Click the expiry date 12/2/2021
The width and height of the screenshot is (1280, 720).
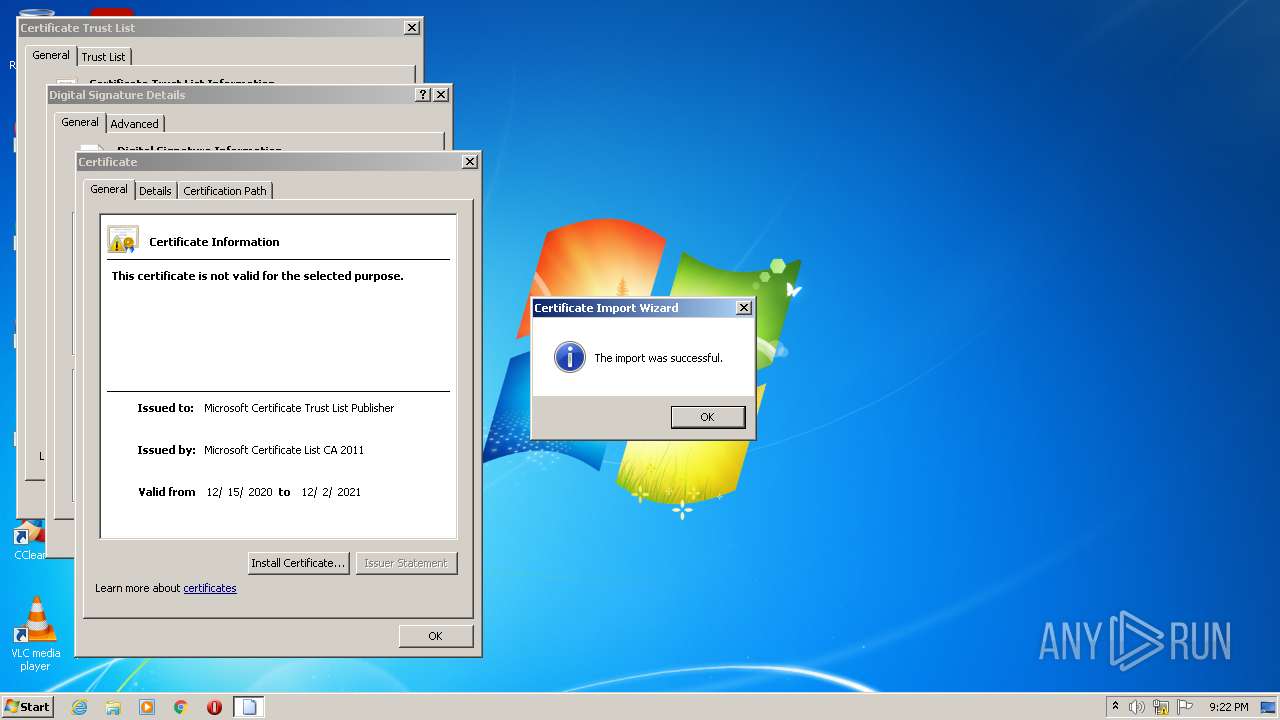click(x=331, y=492)
